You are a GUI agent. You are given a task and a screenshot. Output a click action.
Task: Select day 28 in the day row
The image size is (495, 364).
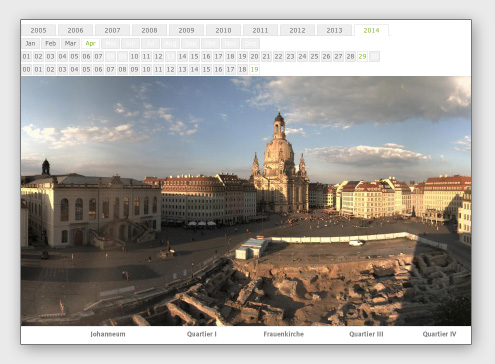pyautogui.click(x=350, y=56)
